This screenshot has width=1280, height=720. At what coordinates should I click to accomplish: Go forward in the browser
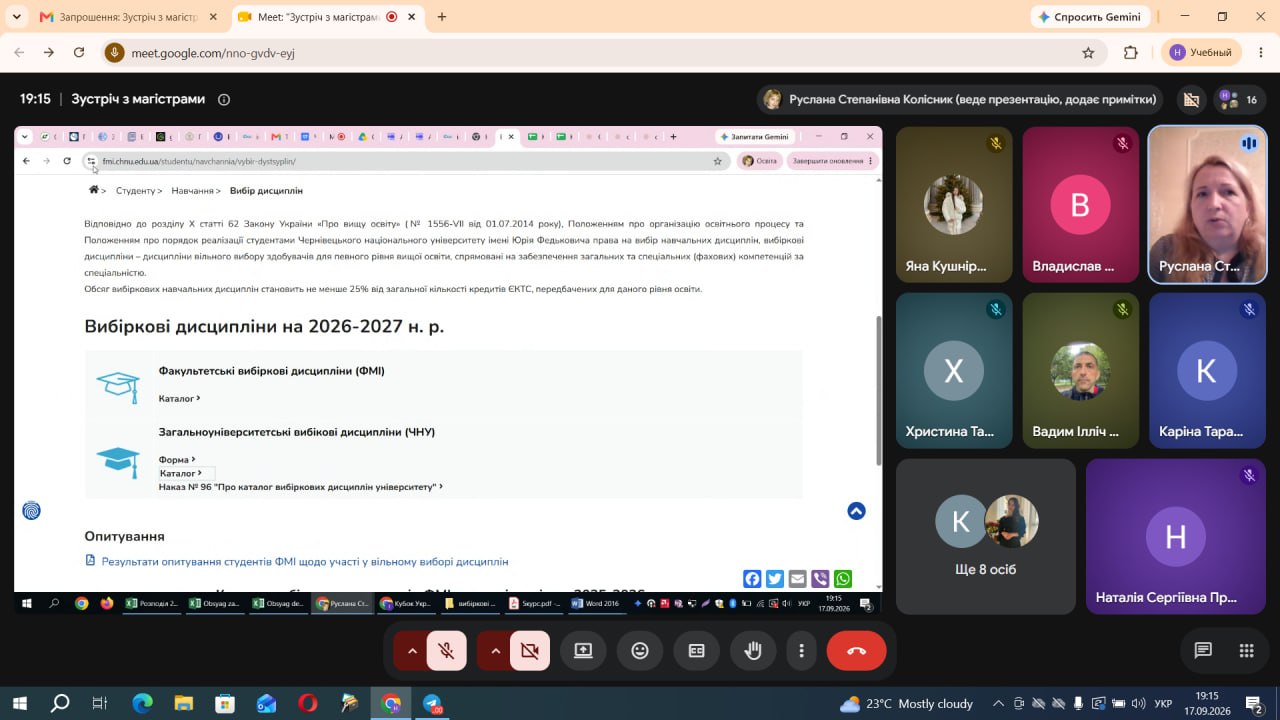pyautogui.click(x=49, y=53)
